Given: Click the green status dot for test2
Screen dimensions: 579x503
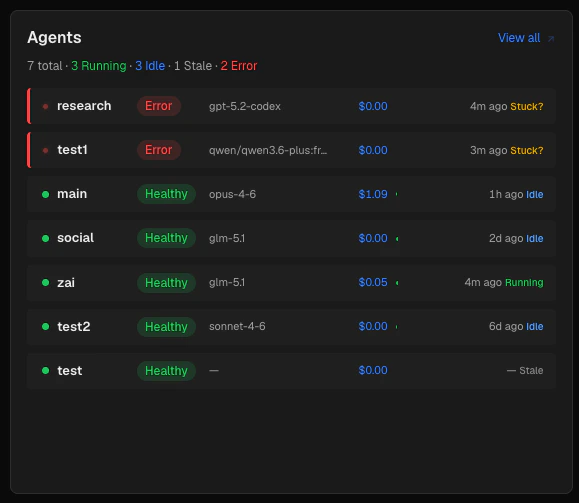Looking at the screenshot, I should (45, 326).
